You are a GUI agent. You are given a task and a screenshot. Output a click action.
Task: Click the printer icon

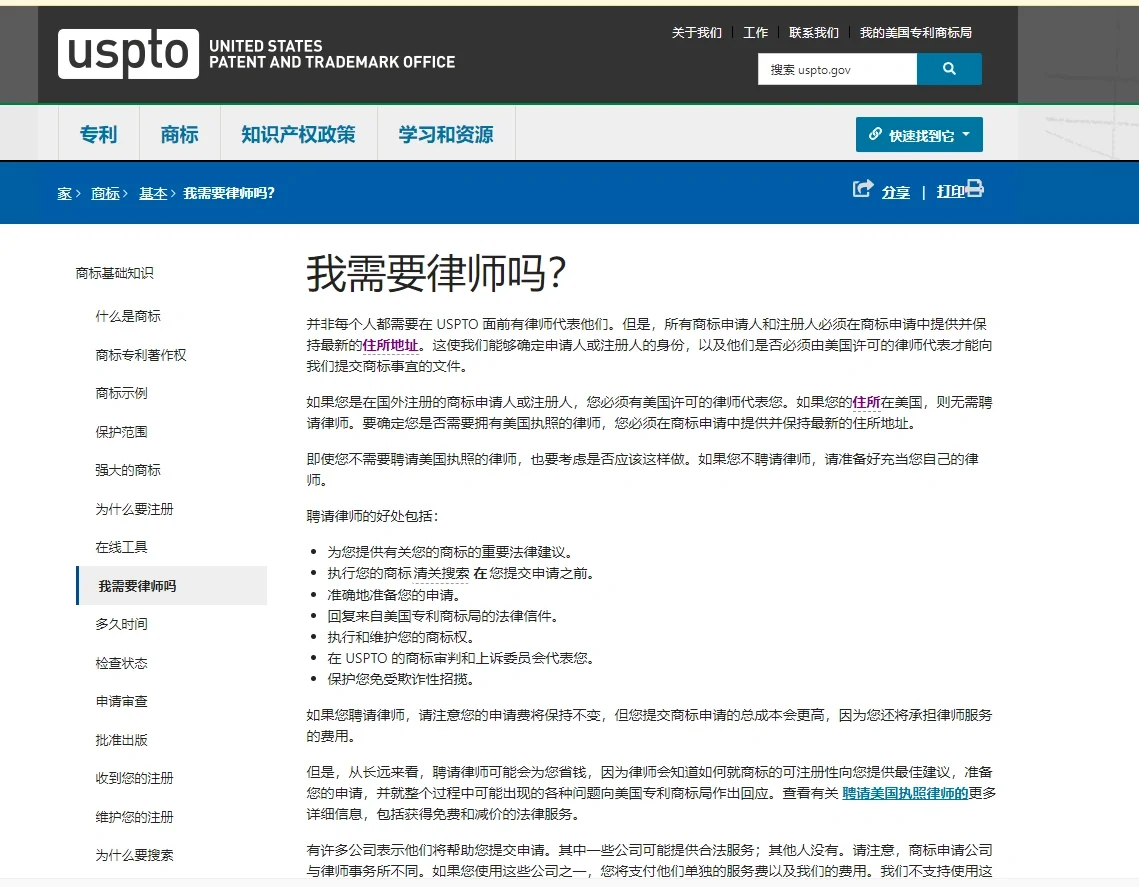(975, 188)
